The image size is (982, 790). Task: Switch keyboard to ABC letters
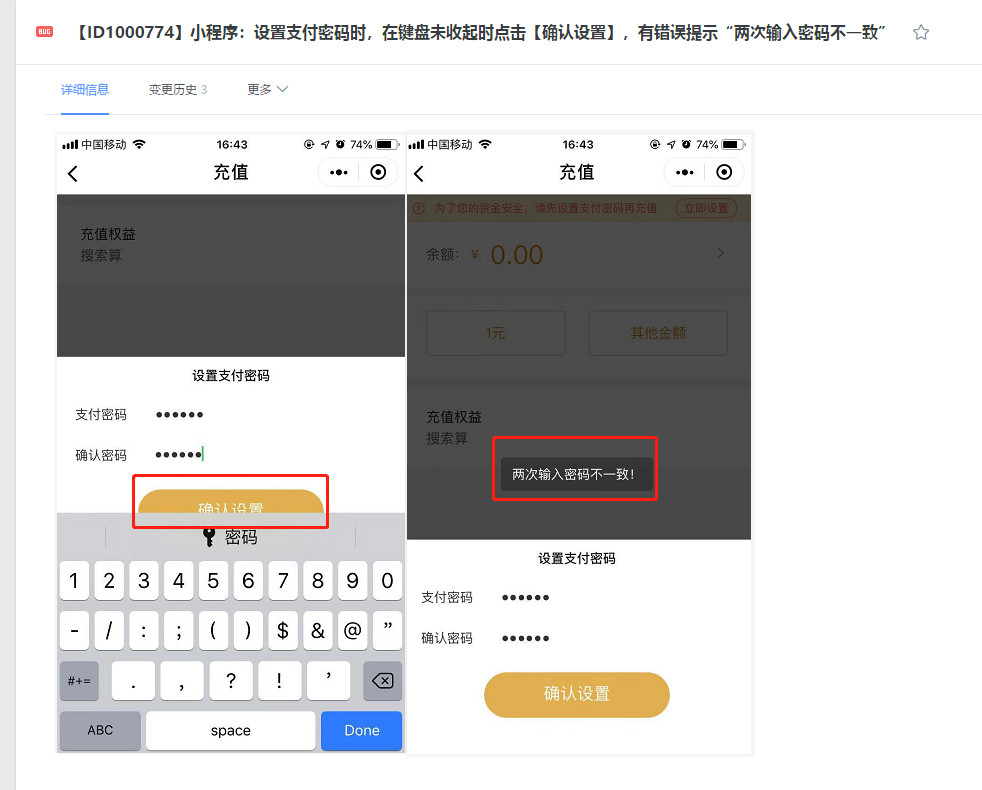pos(100,730)
